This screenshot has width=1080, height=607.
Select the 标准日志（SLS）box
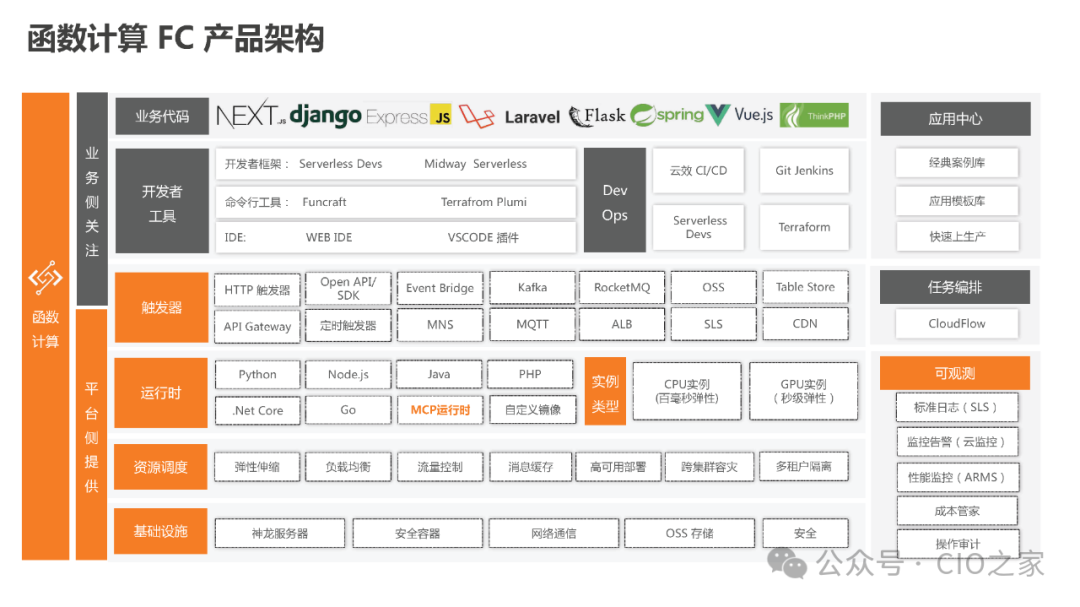point(957,407)
